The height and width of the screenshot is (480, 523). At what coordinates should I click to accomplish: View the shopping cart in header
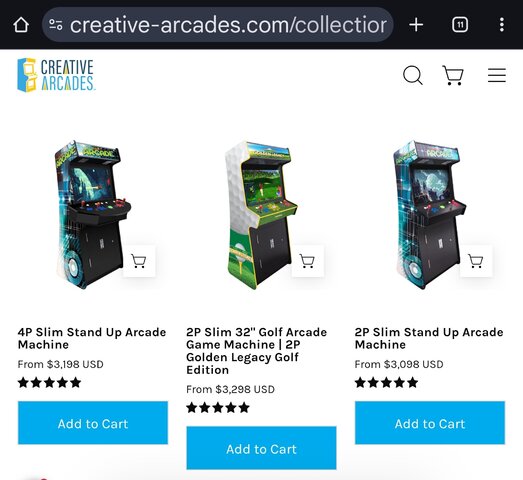(453, 75)
